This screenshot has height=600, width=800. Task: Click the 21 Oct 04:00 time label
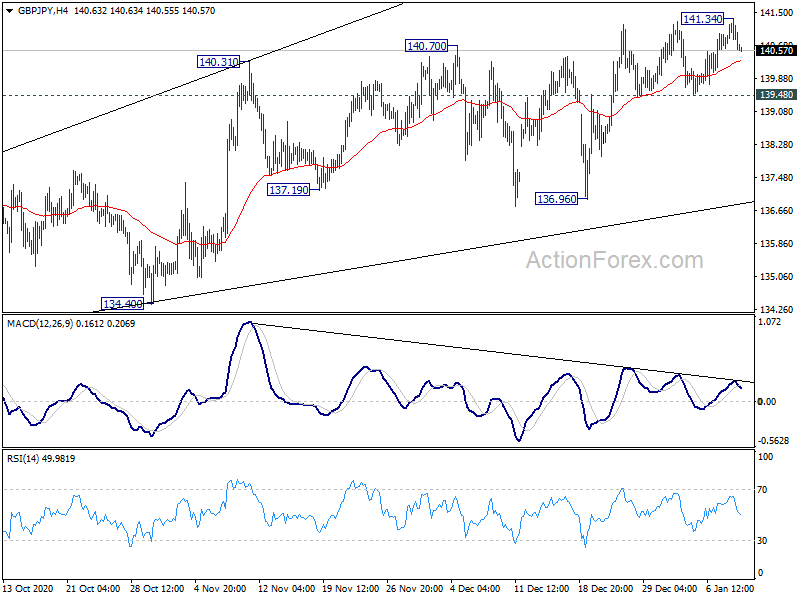click(93, 589)
